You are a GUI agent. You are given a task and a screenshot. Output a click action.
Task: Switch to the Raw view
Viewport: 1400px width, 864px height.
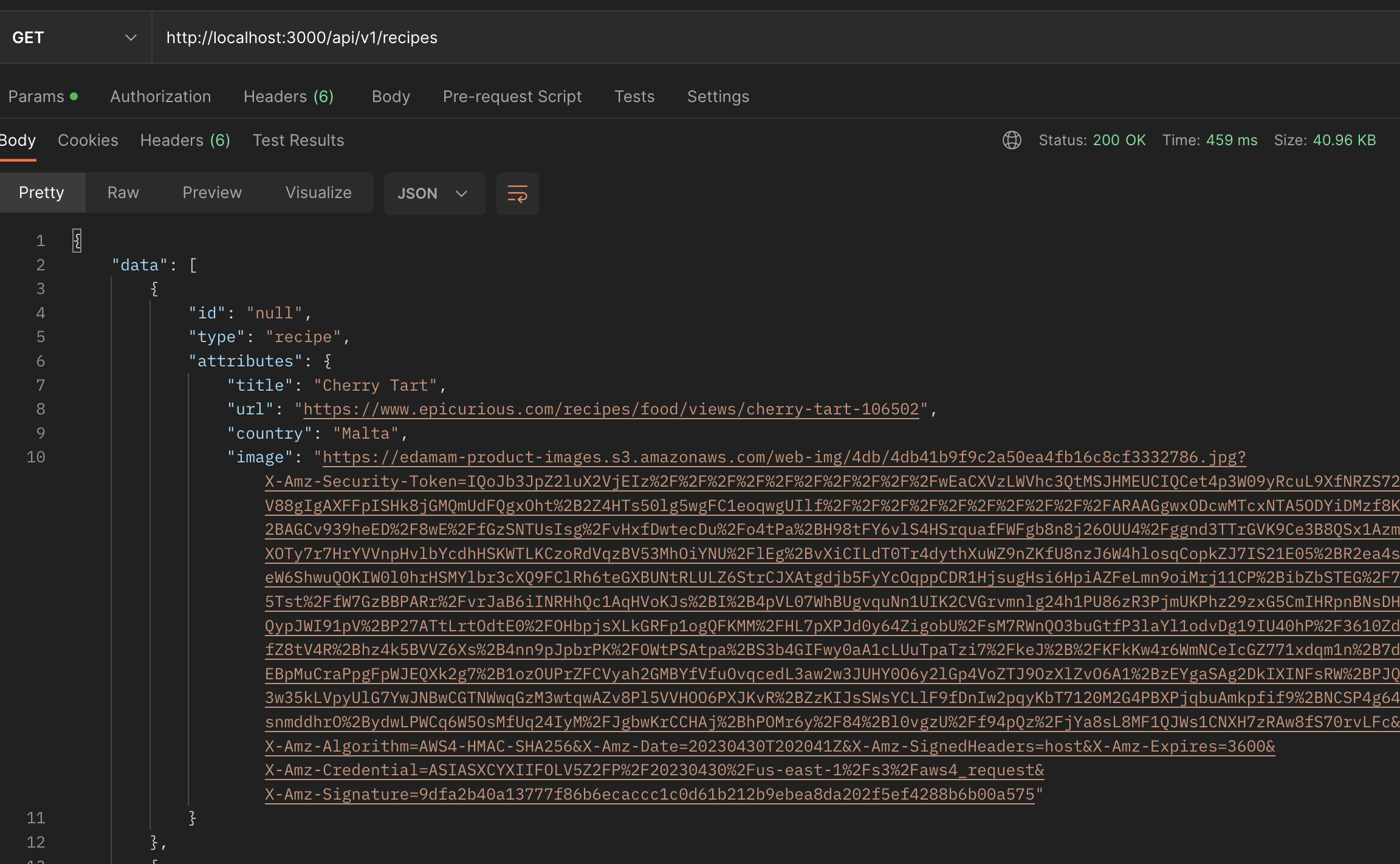[x=123, y=193]
